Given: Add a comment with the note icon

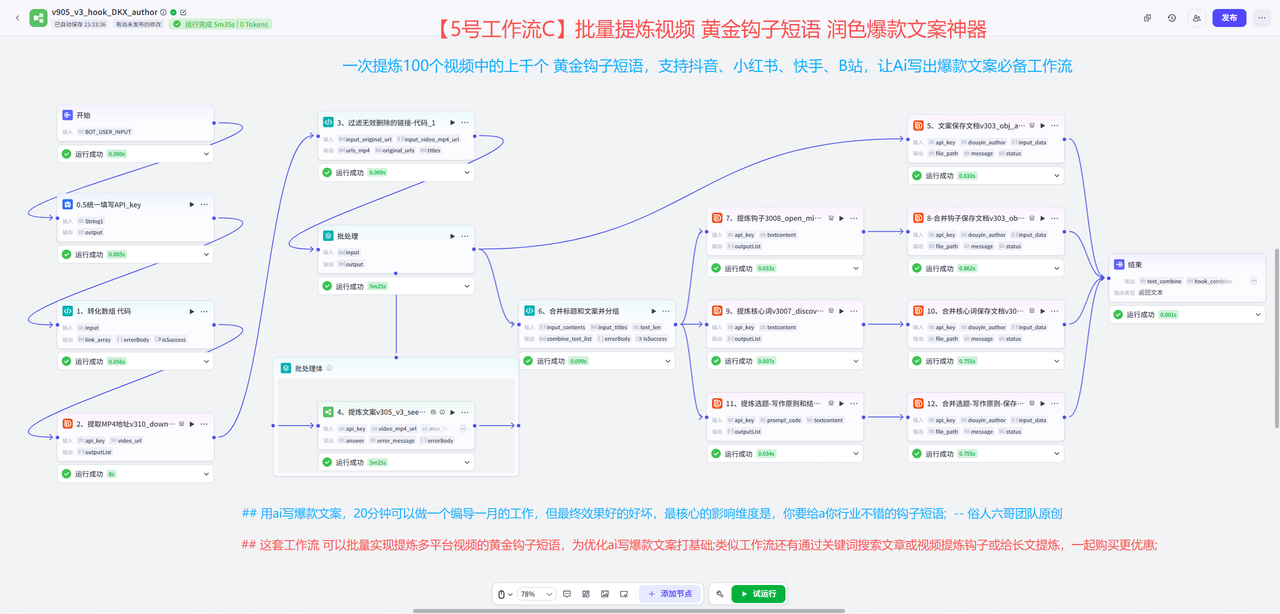Looking at the screenshot, I should coord(567,594).
